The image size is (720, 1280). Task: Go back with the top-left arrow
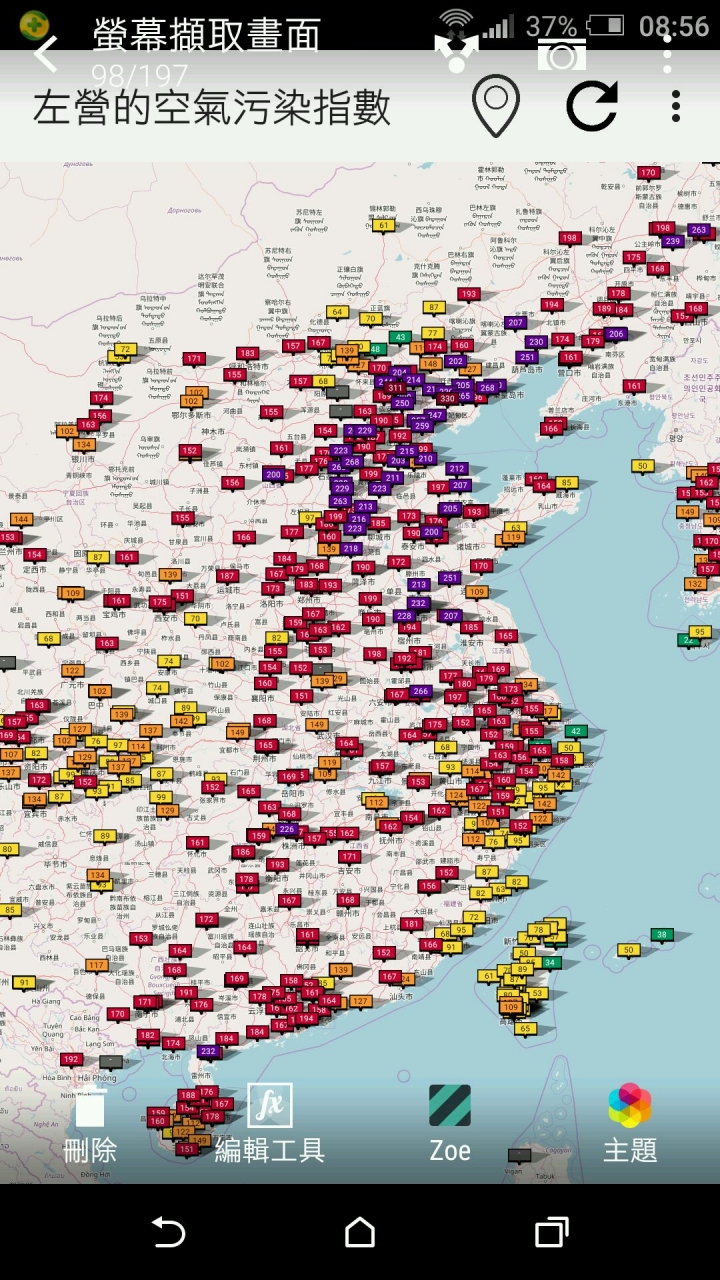click(x=45, y=53)
